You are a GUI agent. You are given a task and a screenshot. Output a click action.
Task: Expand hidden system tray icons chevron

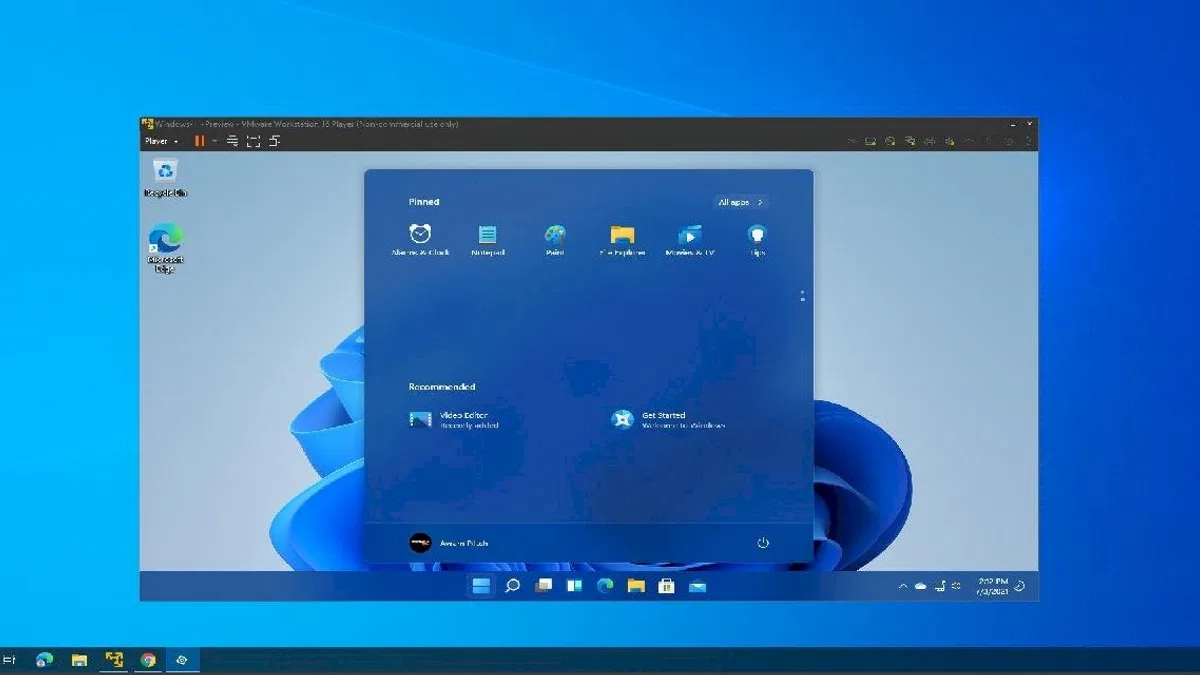(x=903, y=586)
